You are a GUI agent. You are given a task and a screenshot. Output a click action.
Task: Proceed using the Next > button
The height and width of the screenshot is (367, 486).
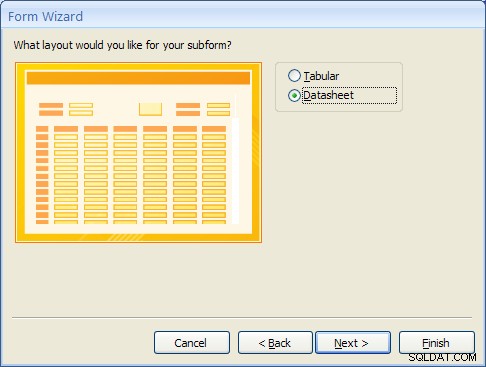[353, 343]
